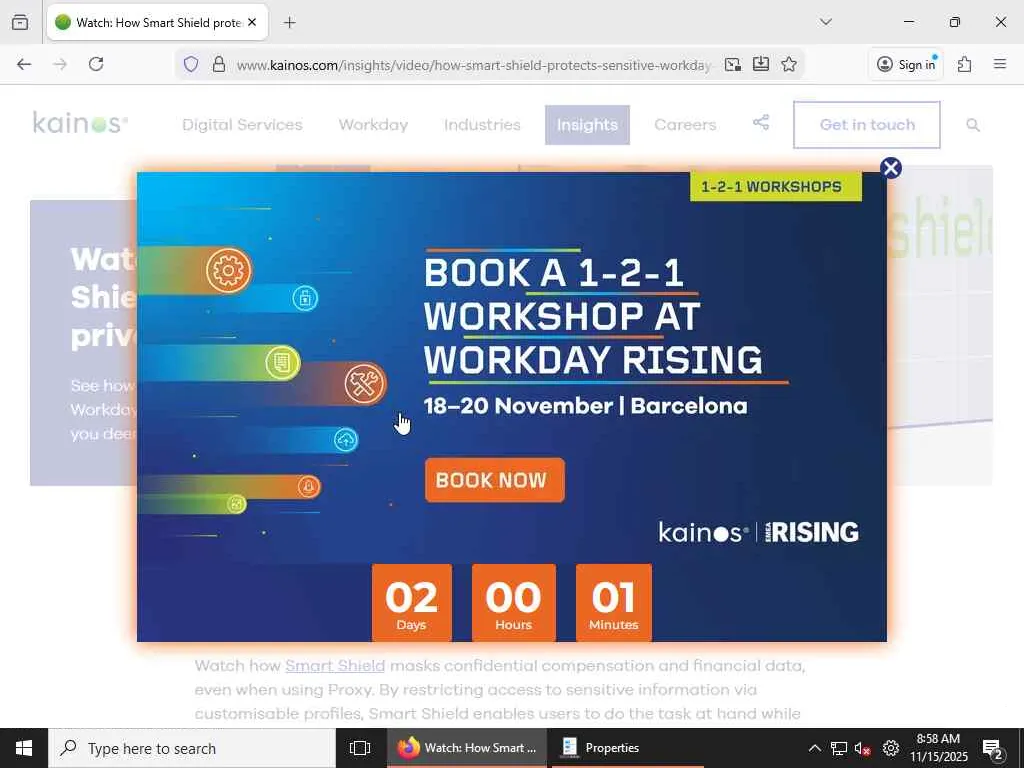Image resolution: width=1024 pixels, height=768 pixels.
Task: Open a new browser tab
Action: pyautogui.click(x=289, y=23)
